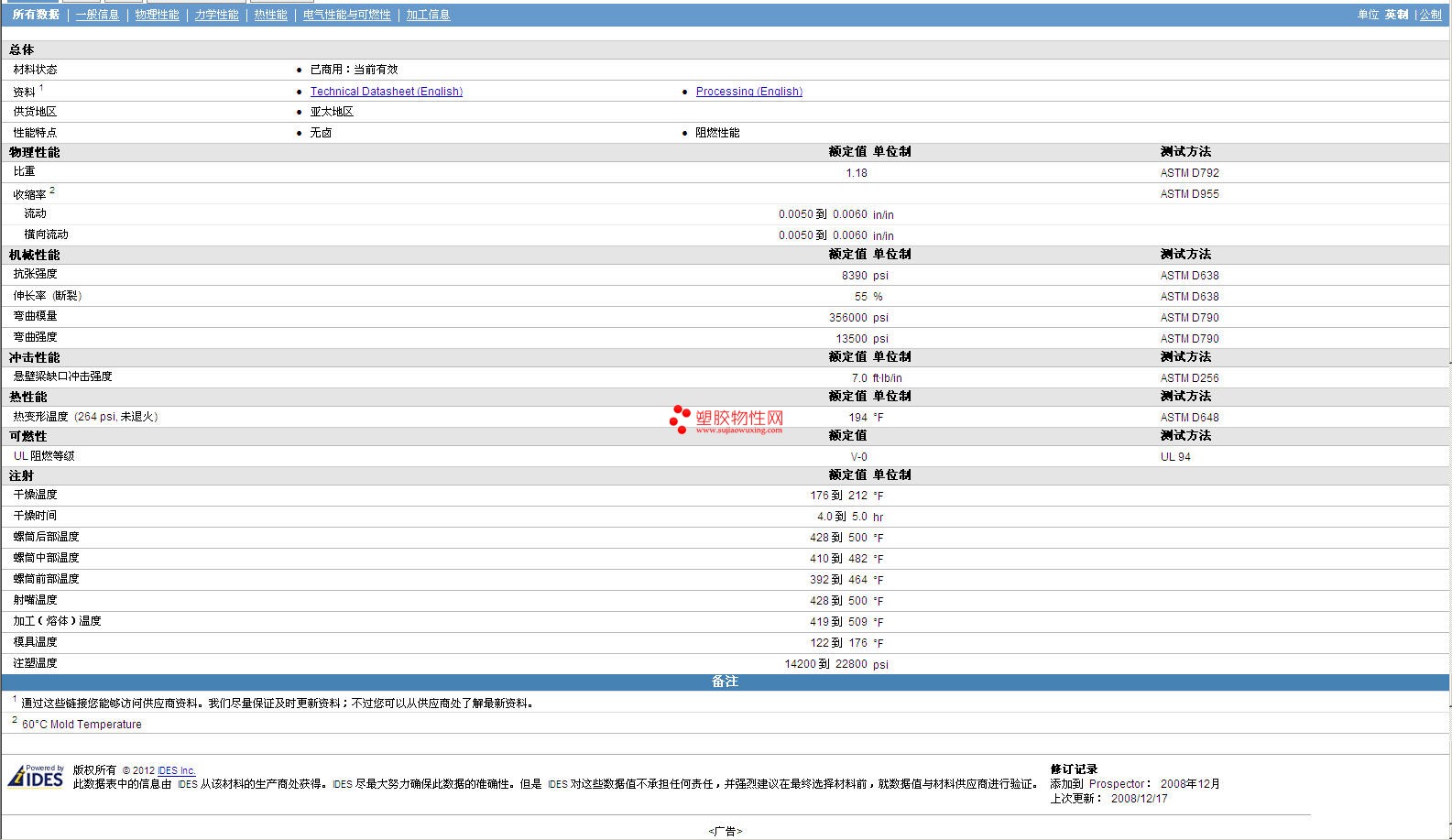Image resolution: width=1452 pixels, height=840 pixels.
Task: Click the <广告> placeholder at page bottom
Action: 725,831
